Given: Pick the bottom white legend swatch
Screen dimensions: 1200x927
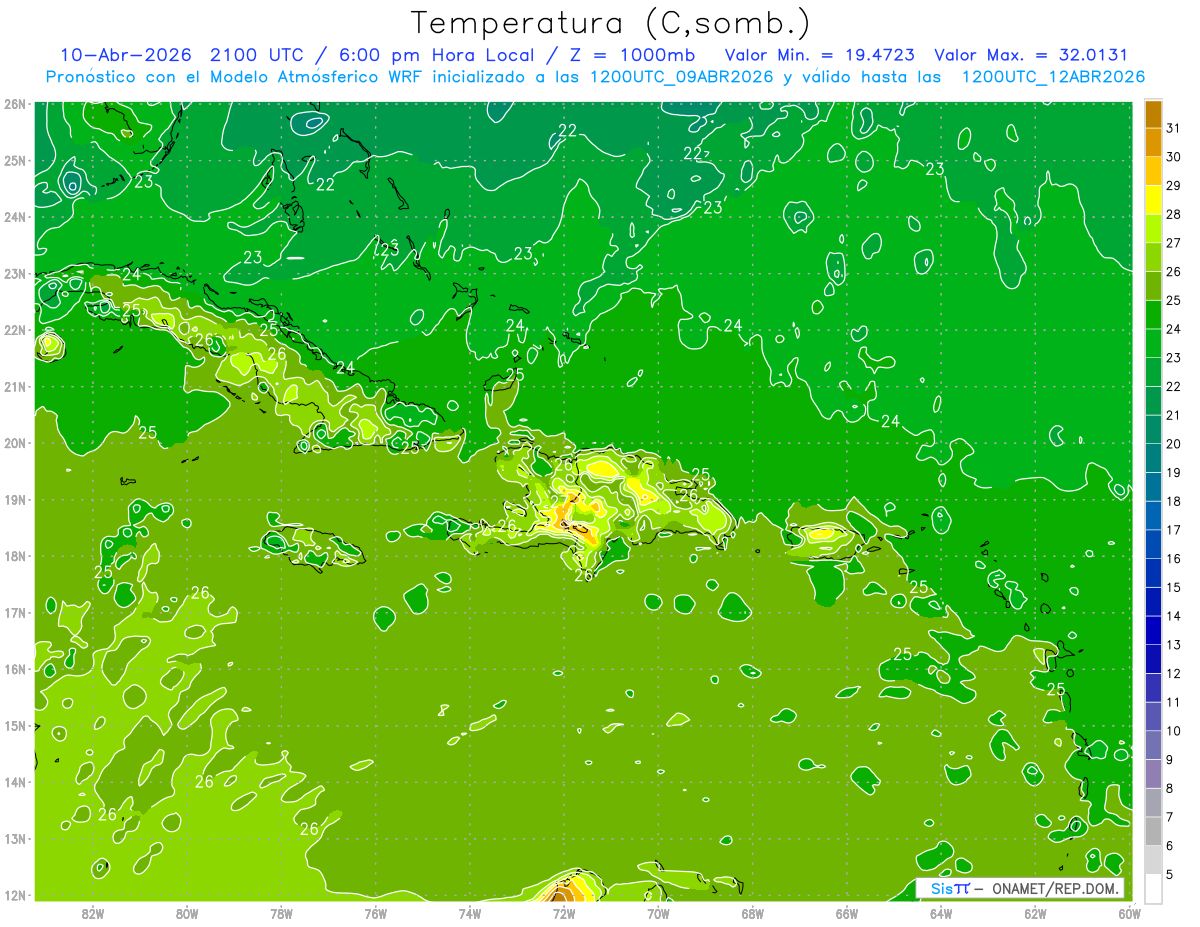Looking at the screenshot, I should tap(1153, 888).
